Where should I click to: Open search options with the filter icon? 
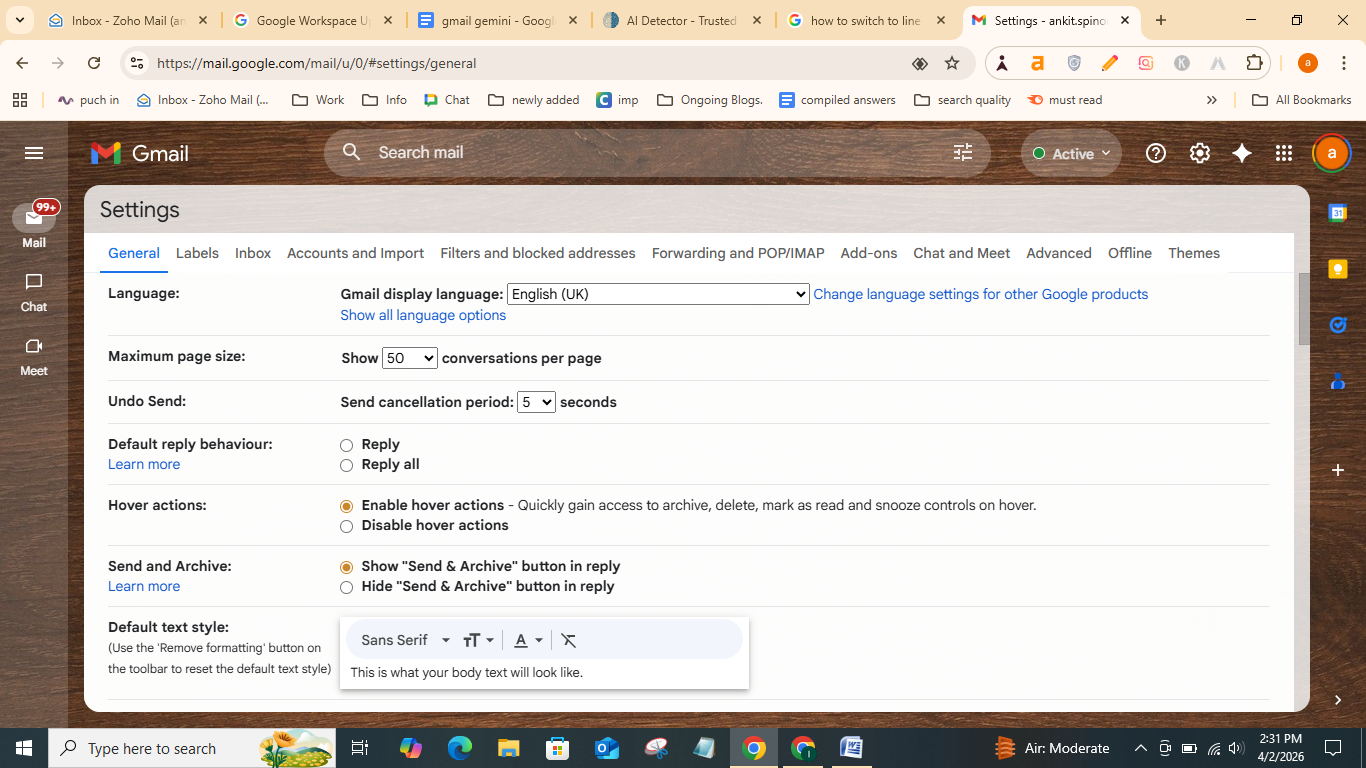(x=962, y=152)
